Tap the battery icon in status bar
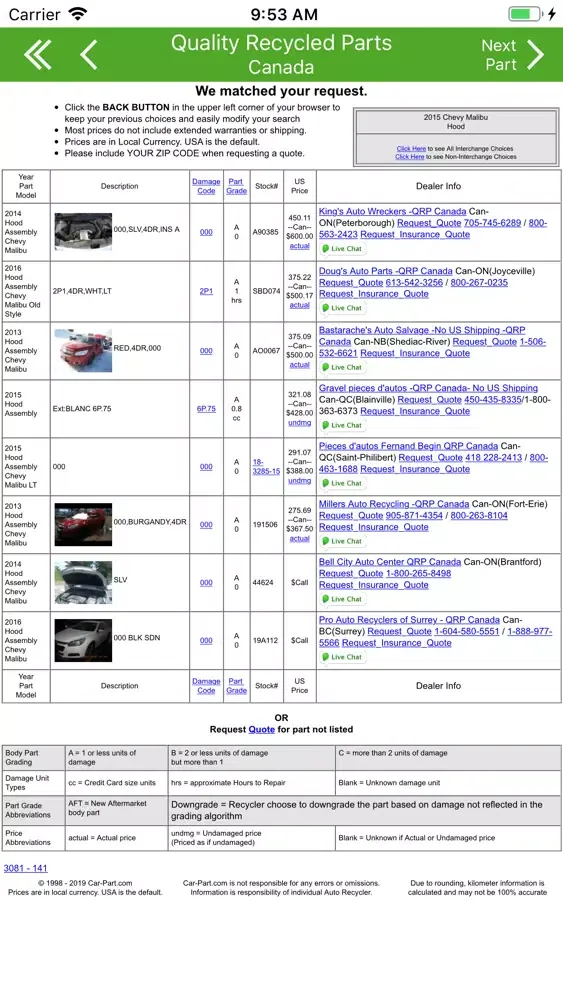This screenshot has width=563, height=1000. [x=527, y=13]
